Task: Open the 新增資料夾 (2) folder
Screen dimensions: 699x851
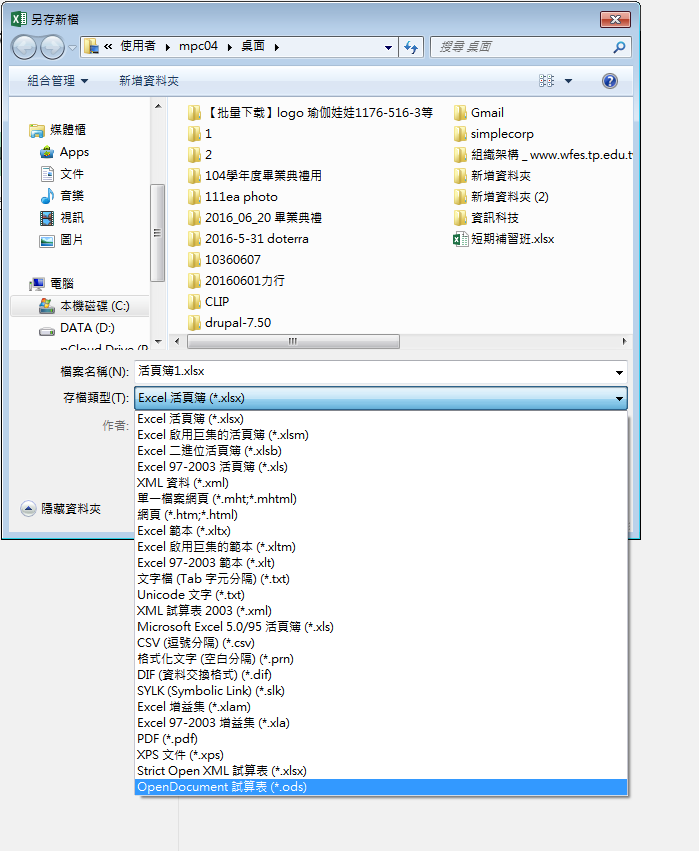Action: pyautogui.click(x=501, y=196)
